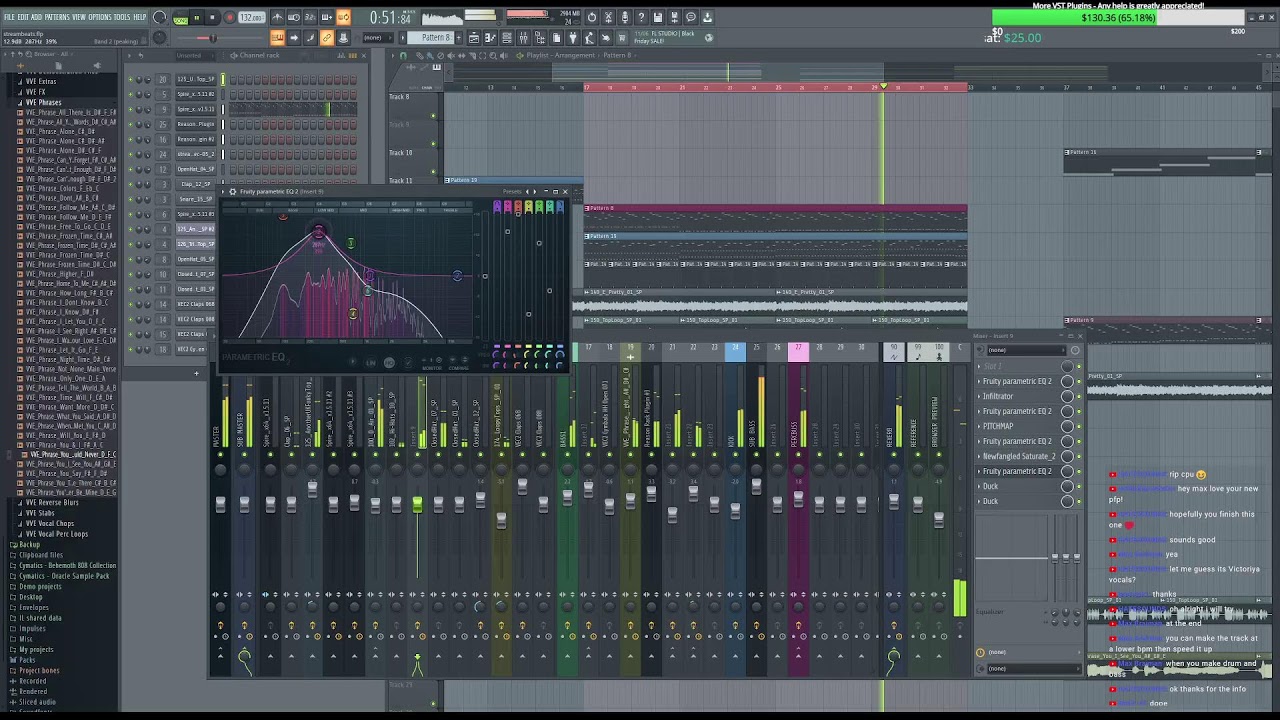Open the EDIT menu
1280x720 pixels.
click(x=23, y=17)
